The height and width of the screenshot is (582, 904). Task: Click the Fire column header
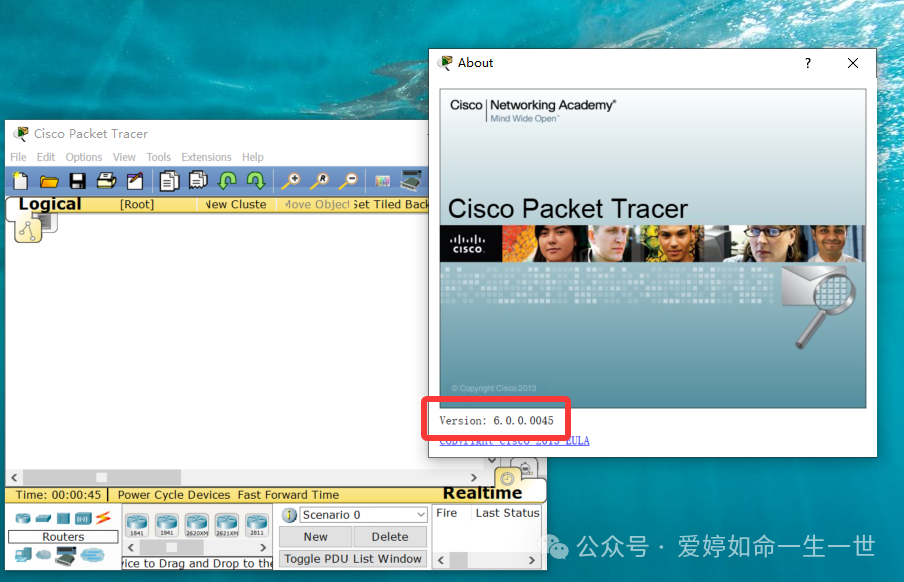tap(447, 513)
